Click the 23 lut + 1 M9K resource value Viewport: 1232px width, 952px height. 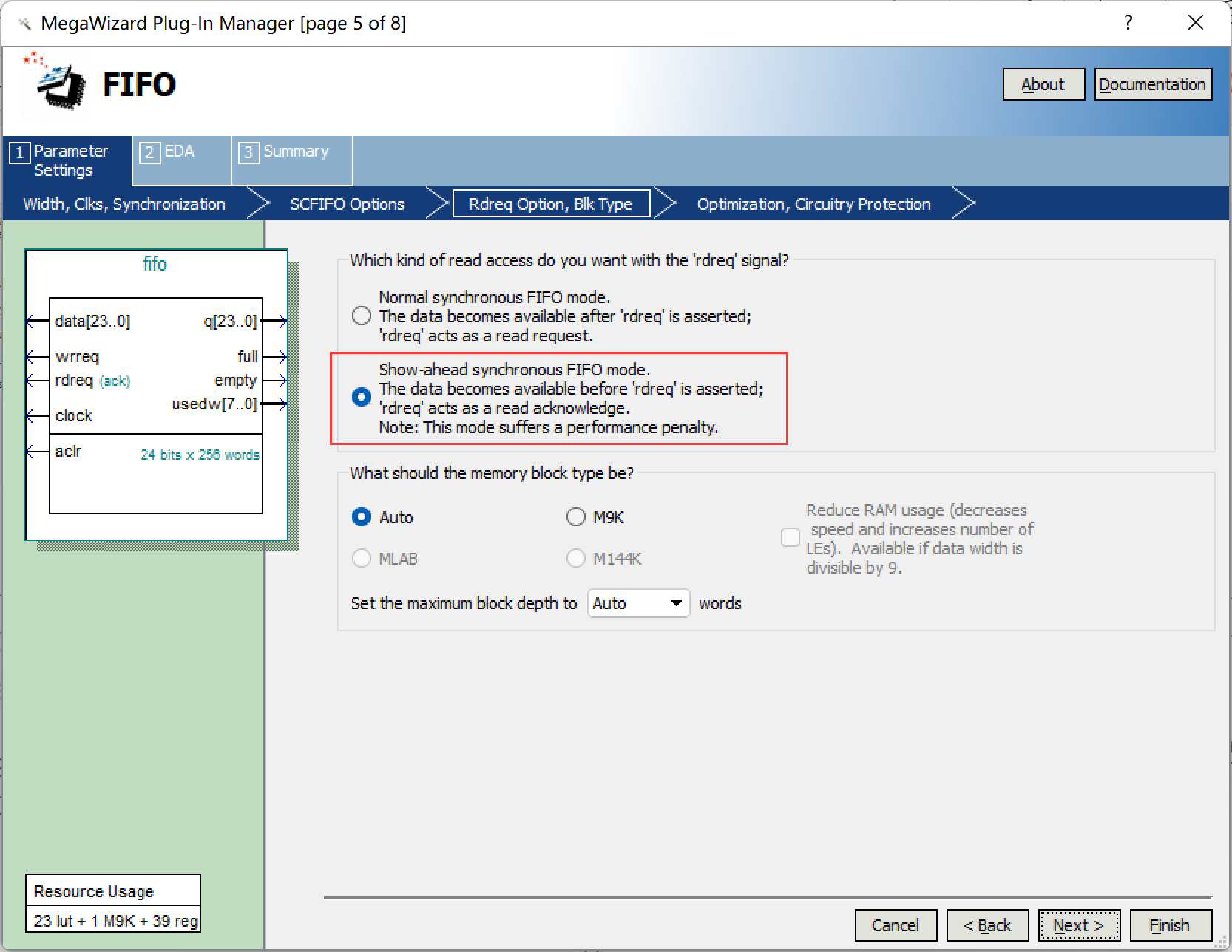pyautogui.click(x=115, y=921)
